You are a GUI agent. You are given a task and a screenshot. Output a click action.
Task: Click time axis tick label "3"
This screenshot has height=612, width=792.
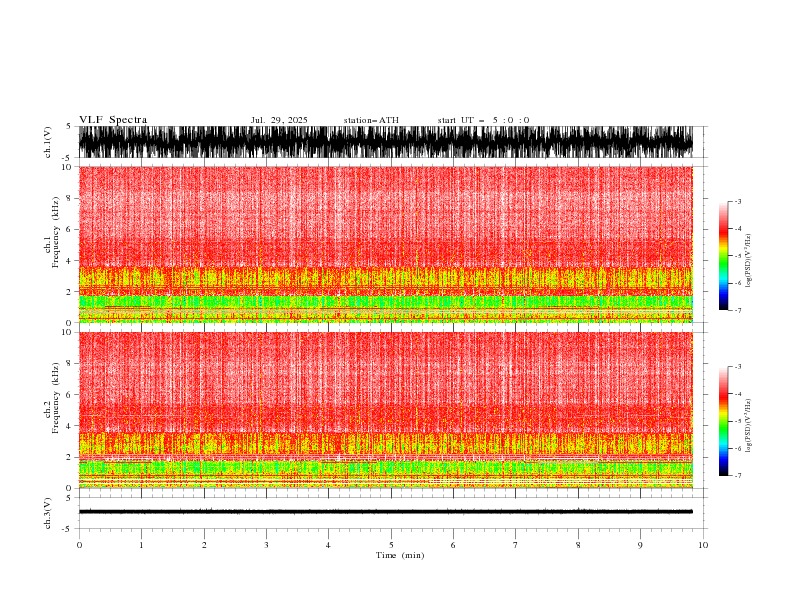pyautogui.click(x=266, y=545)
